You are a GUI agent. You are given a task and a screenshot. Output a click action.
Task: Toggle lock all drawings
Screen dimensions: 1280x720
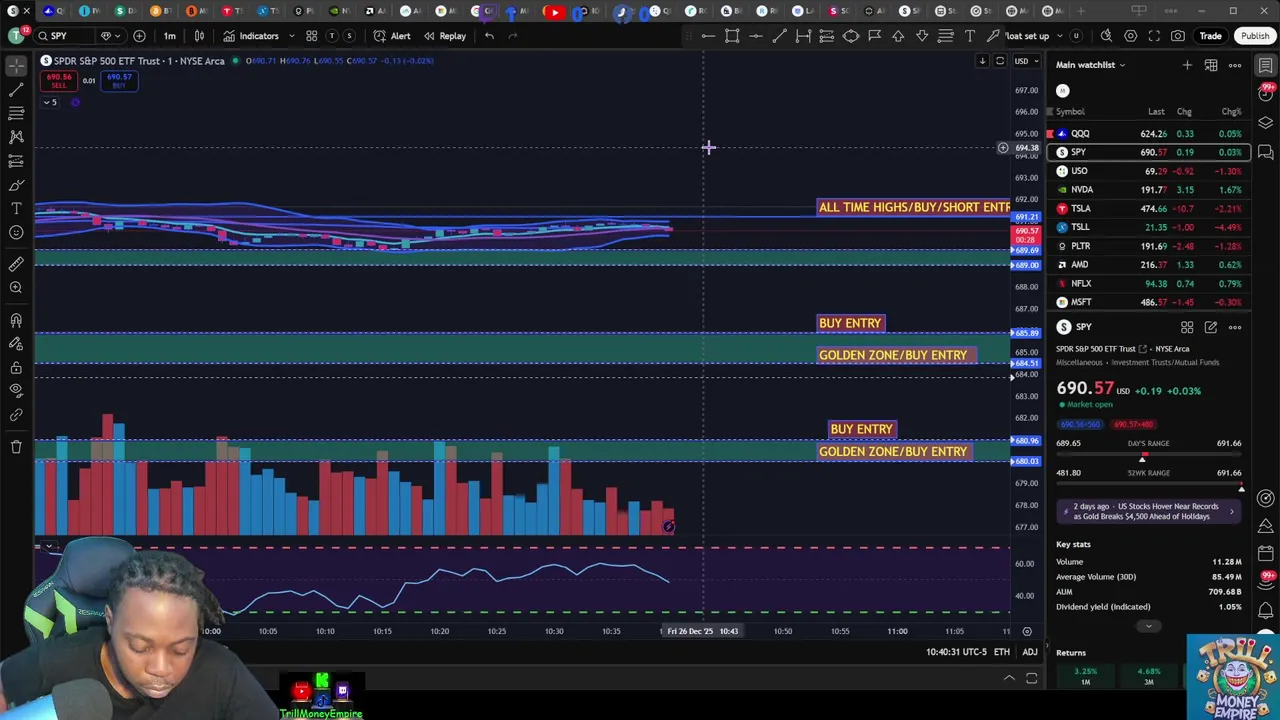16,368
